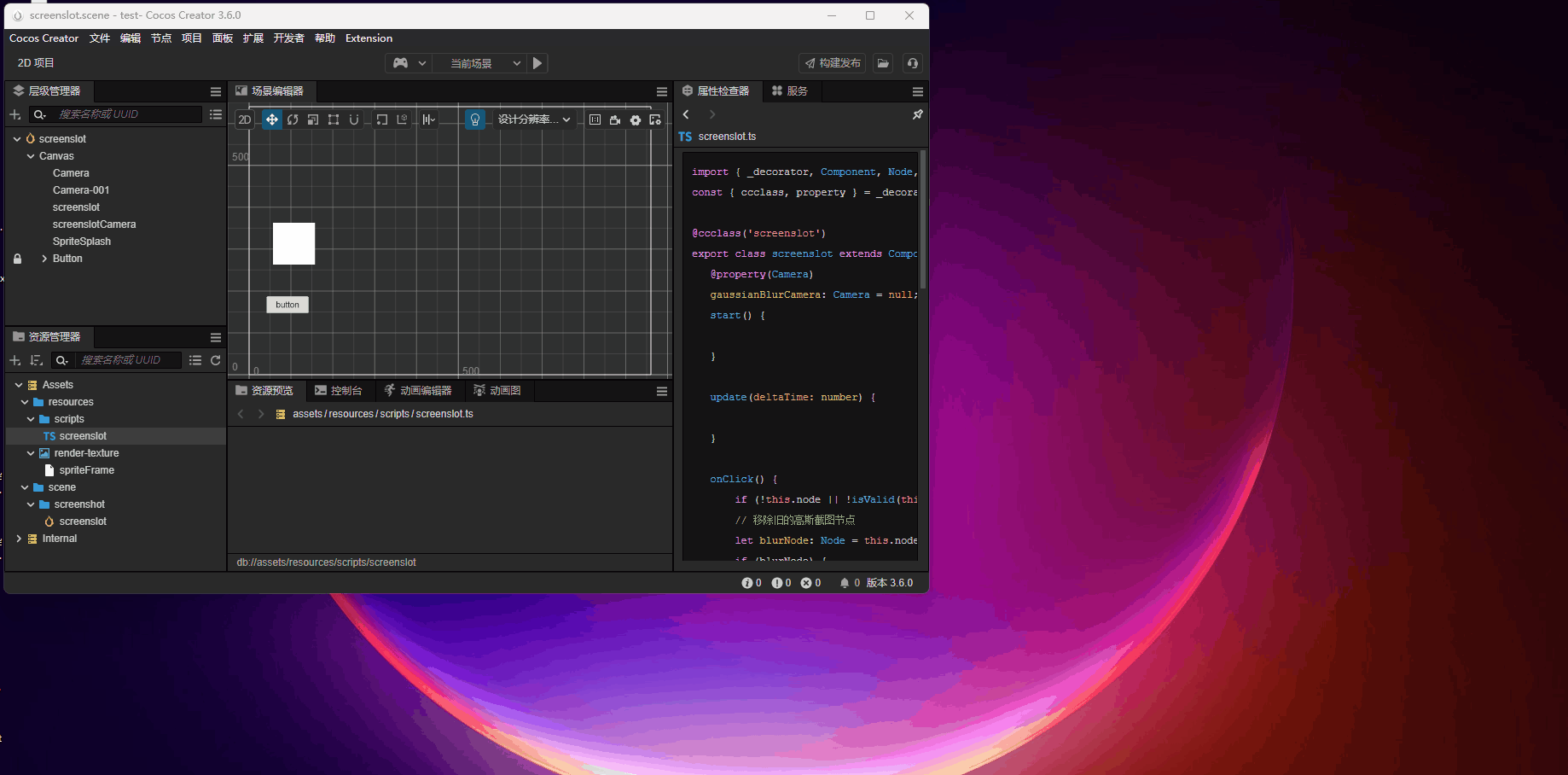Open the 开发者 menu
Viewport: 1568px width, 775px height.
click(x=288, y=38)
